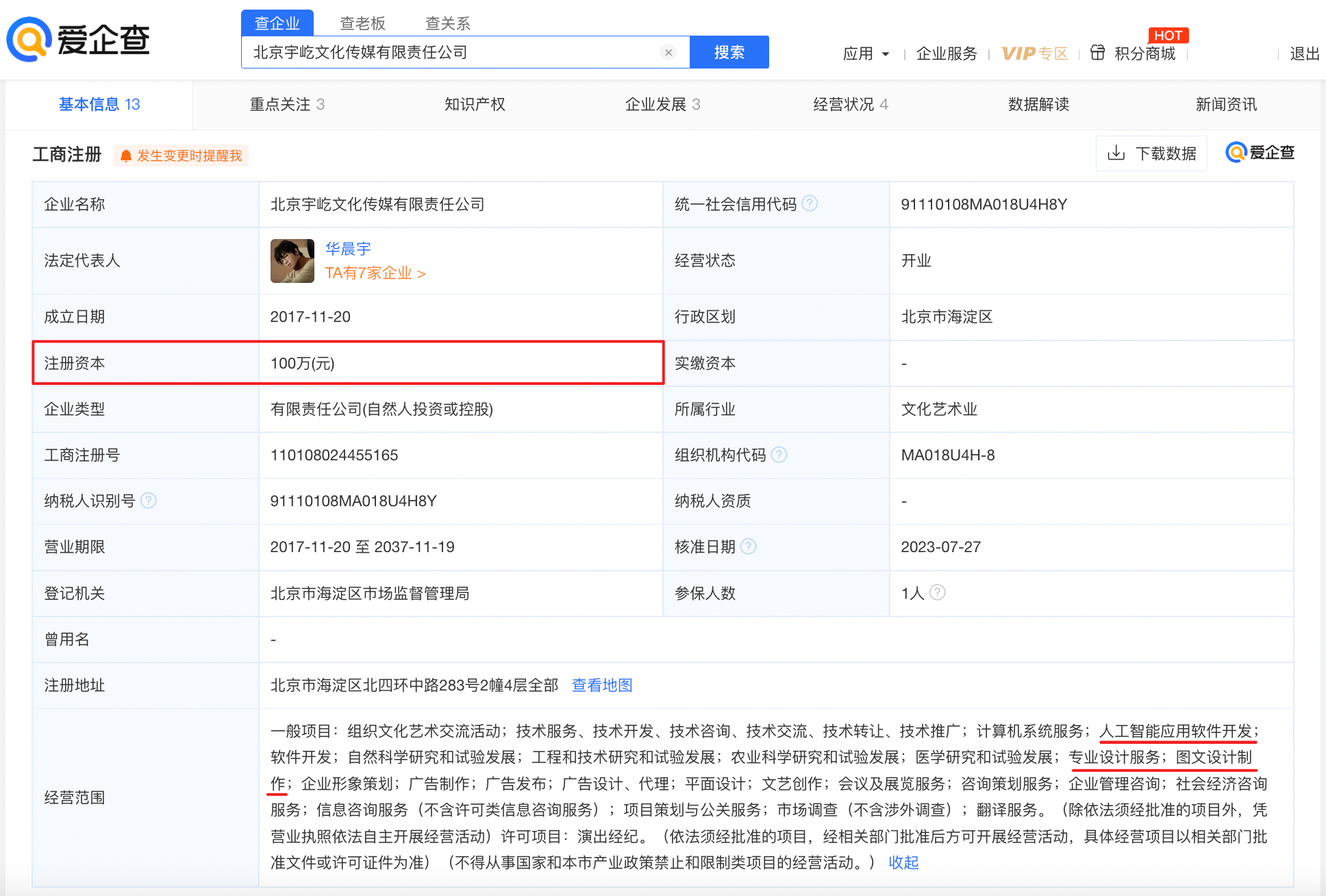Click the 2017-11-20 至 2037-11-19 business term
1326x896 pixels.
pyautogui.click(x=362, y=547)
